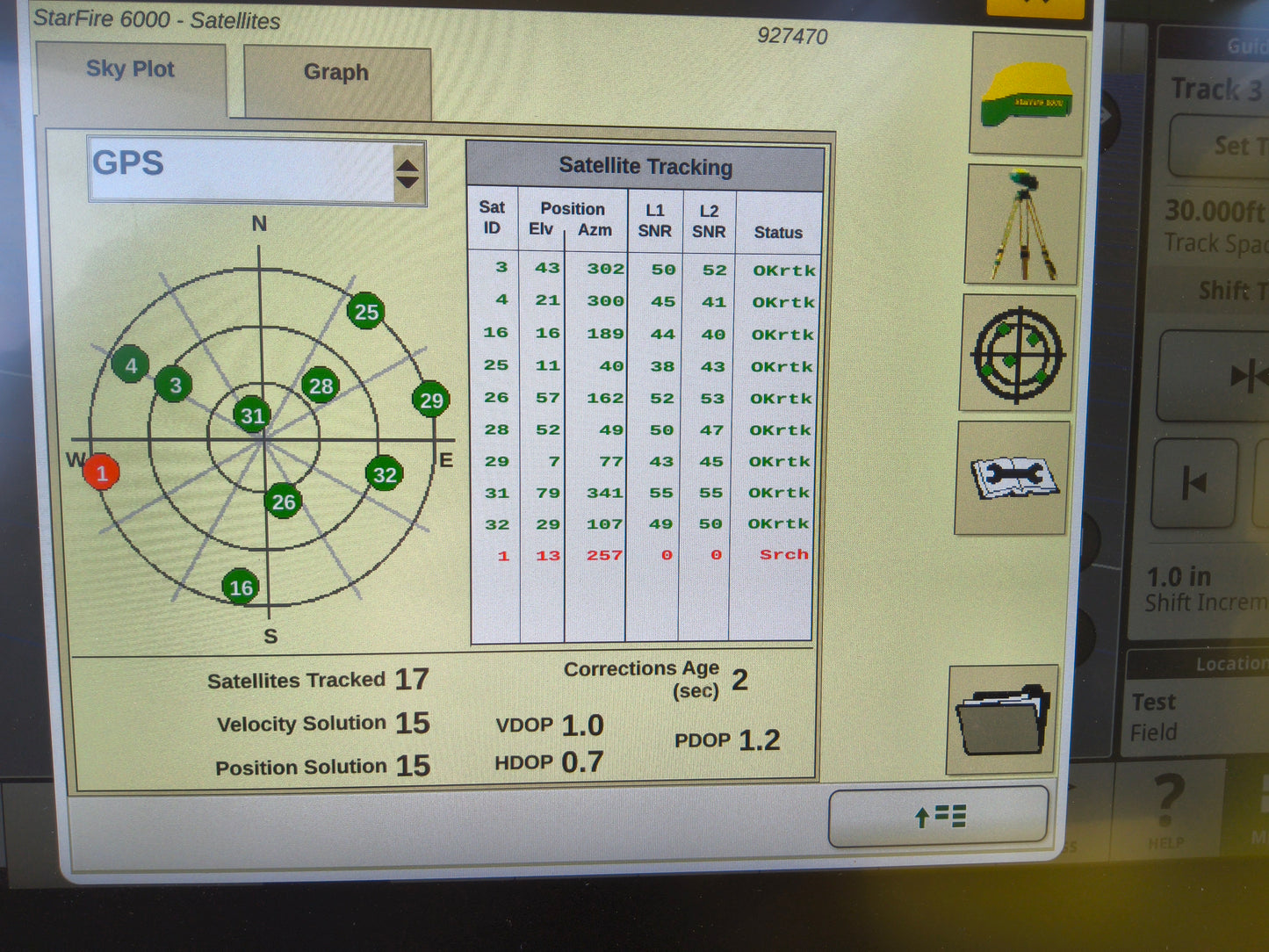The height and width of the screenshot is (952, 1269).
Task: Select the Srch status row for satellite 1
Action: tap(784, 555)
